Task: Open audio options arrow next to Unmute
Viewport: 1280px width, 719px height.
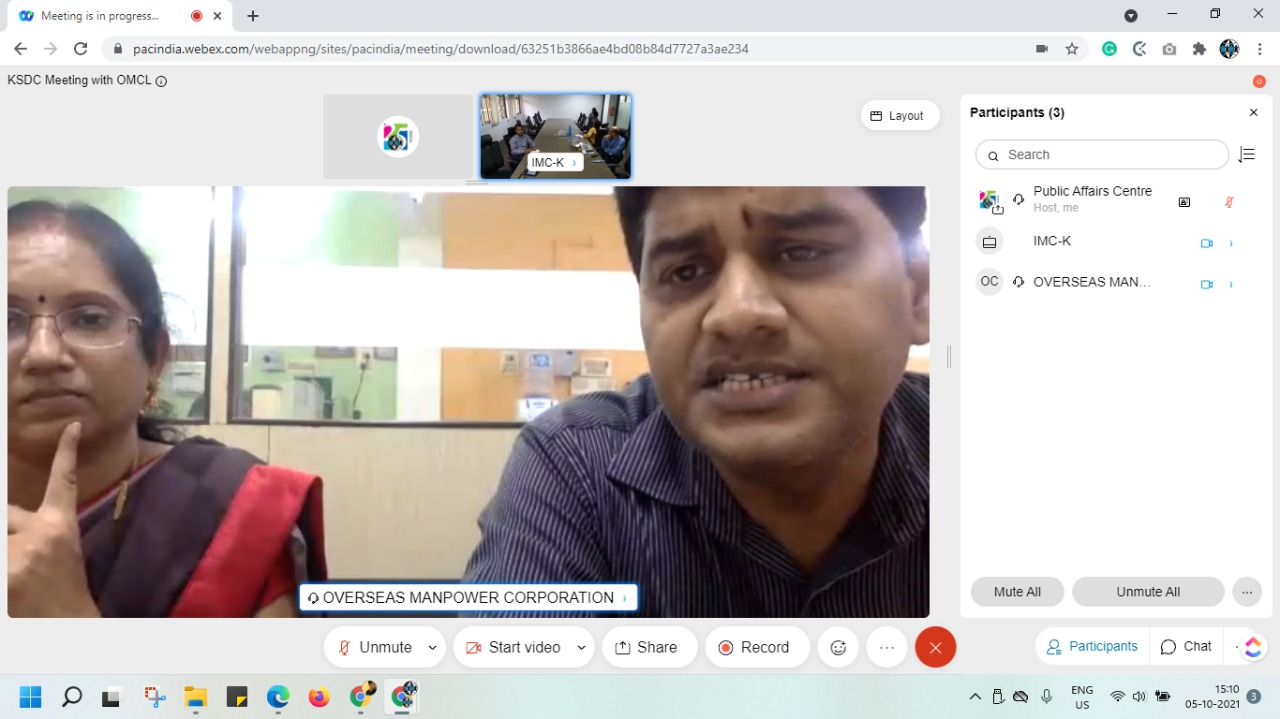Action: tap(432, 648)
